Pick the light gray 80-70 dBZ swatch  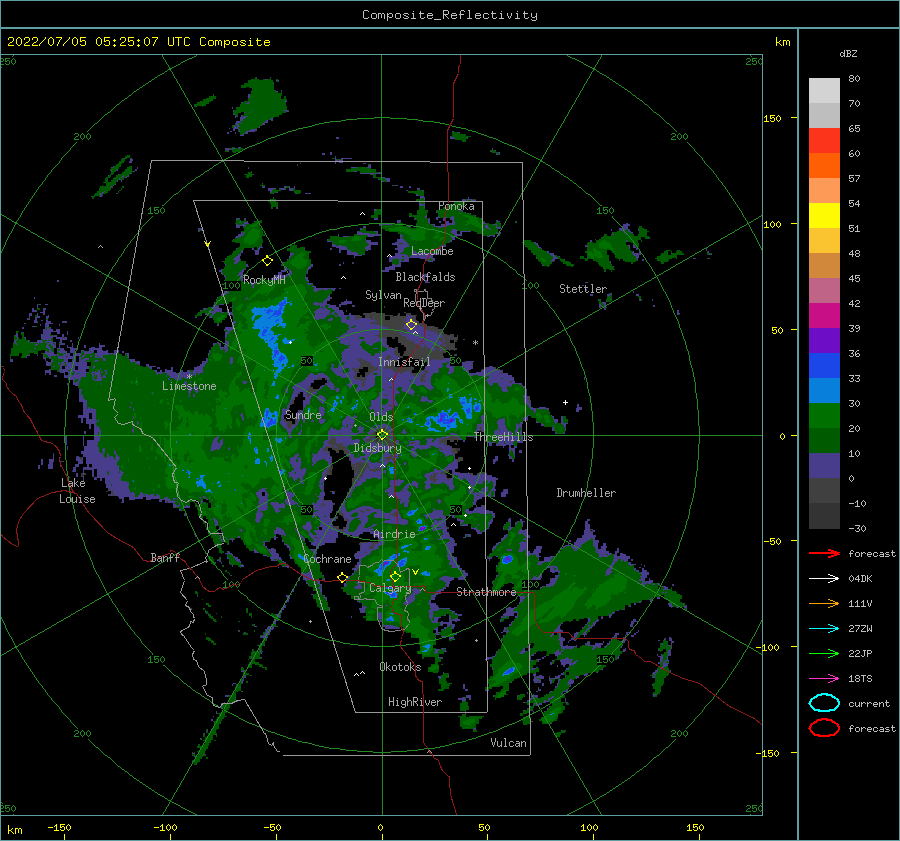click(x=824, y=91)
